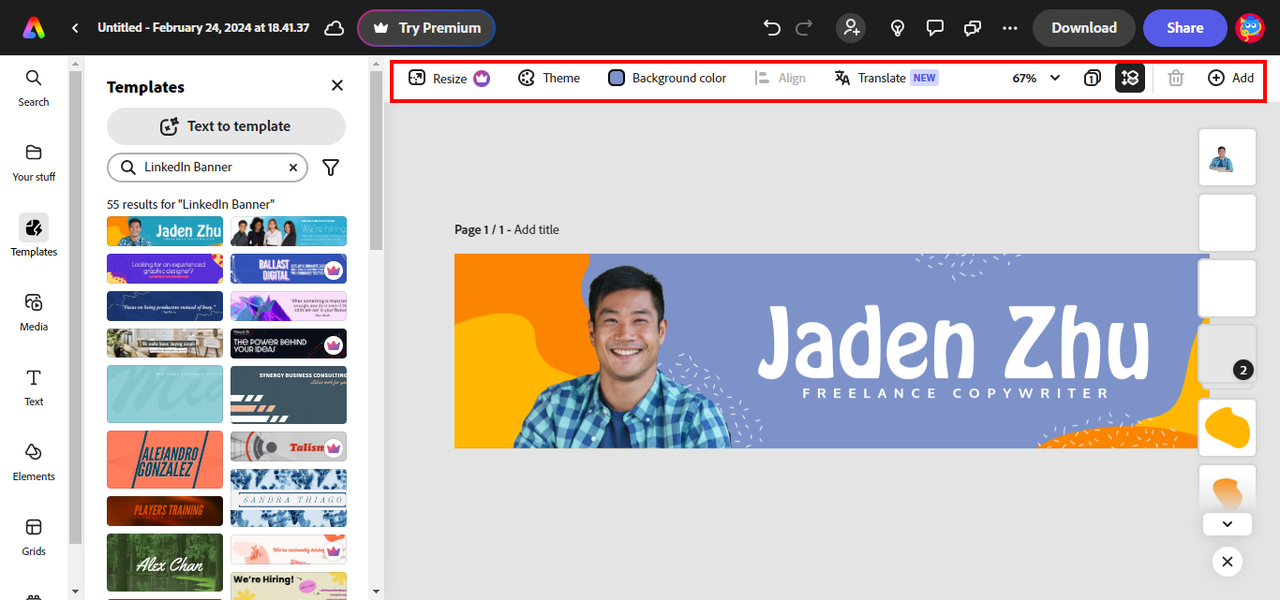Image resolution: width=1280 pixels, height=600 pixels.
Task: Click the undo arrow icon
Action: pos(771,28)
